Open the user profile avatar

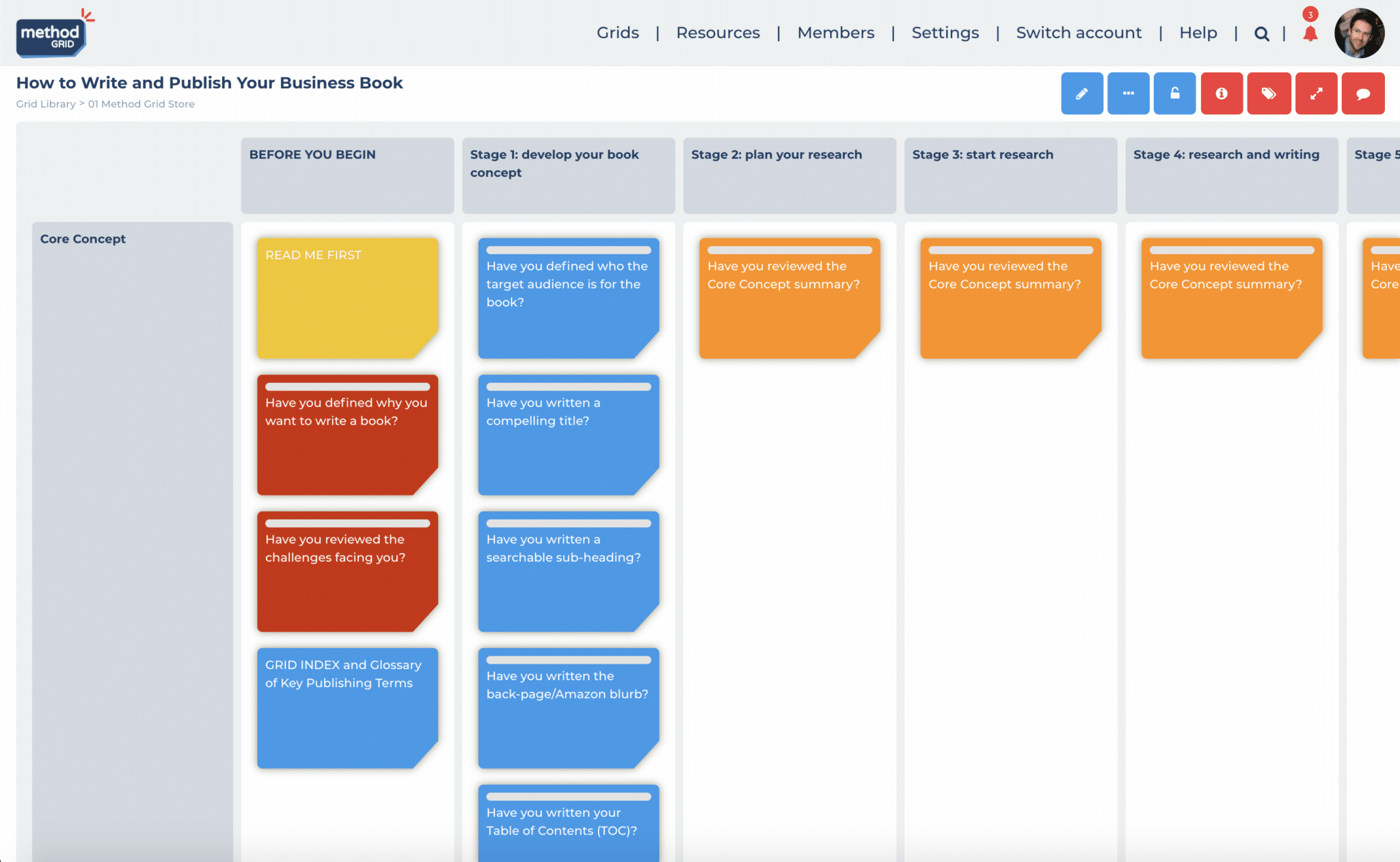click(1359, 33)
